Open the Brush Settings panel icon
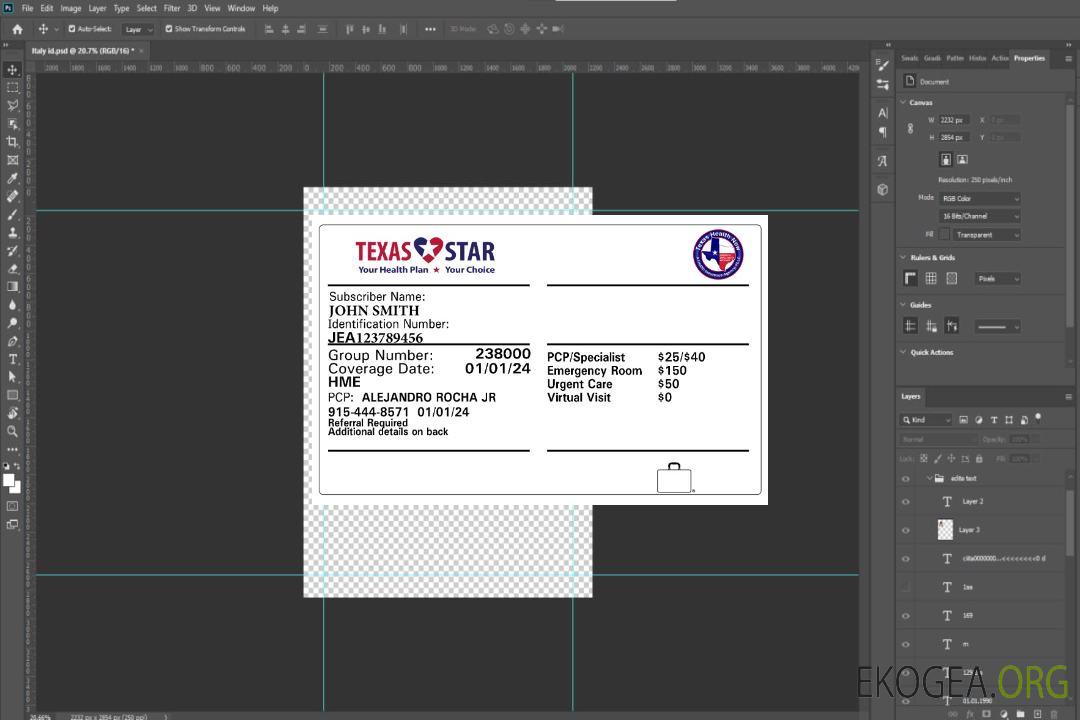The image size is (1080, 720). tap(883, 64)
